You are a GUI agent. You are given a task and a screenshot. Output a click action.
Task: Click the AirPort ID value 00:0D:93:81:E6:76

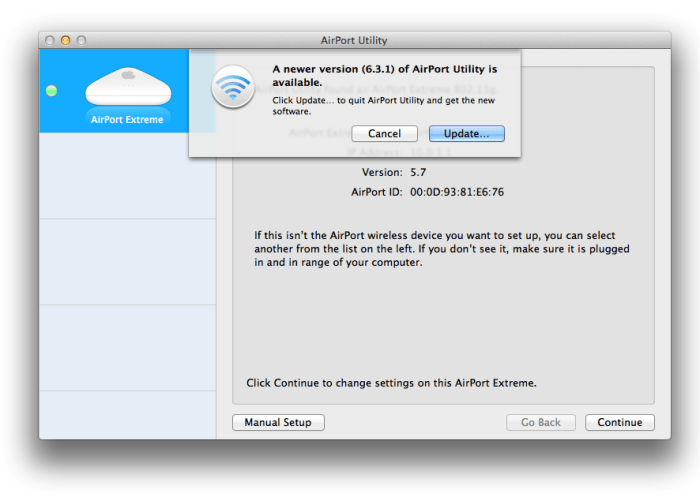pyautogui.click(x=457, y=192)
